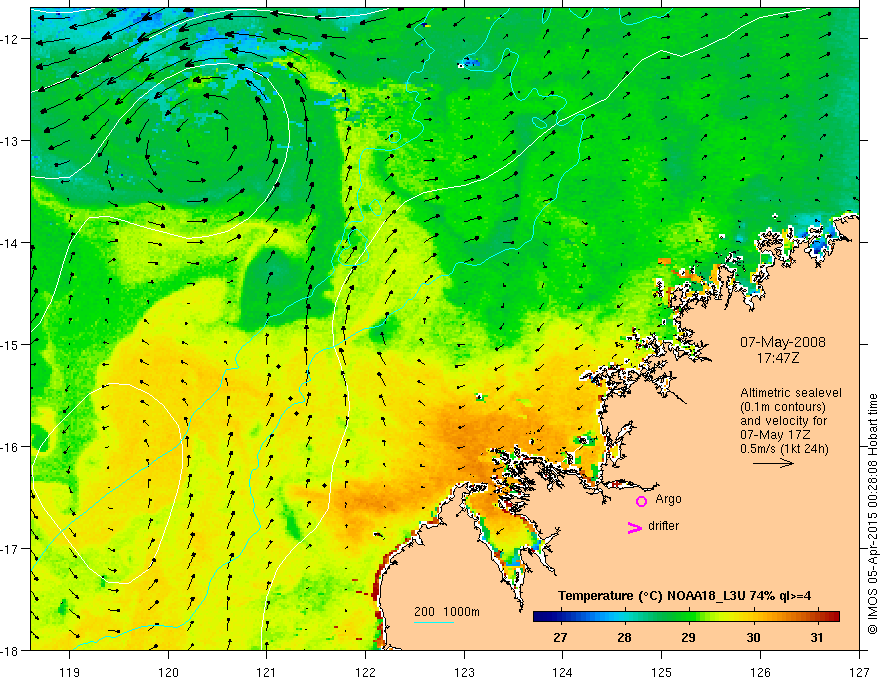Click the 119 longitude axis label
The image size is (880, 680).
[x=69, y=672]
